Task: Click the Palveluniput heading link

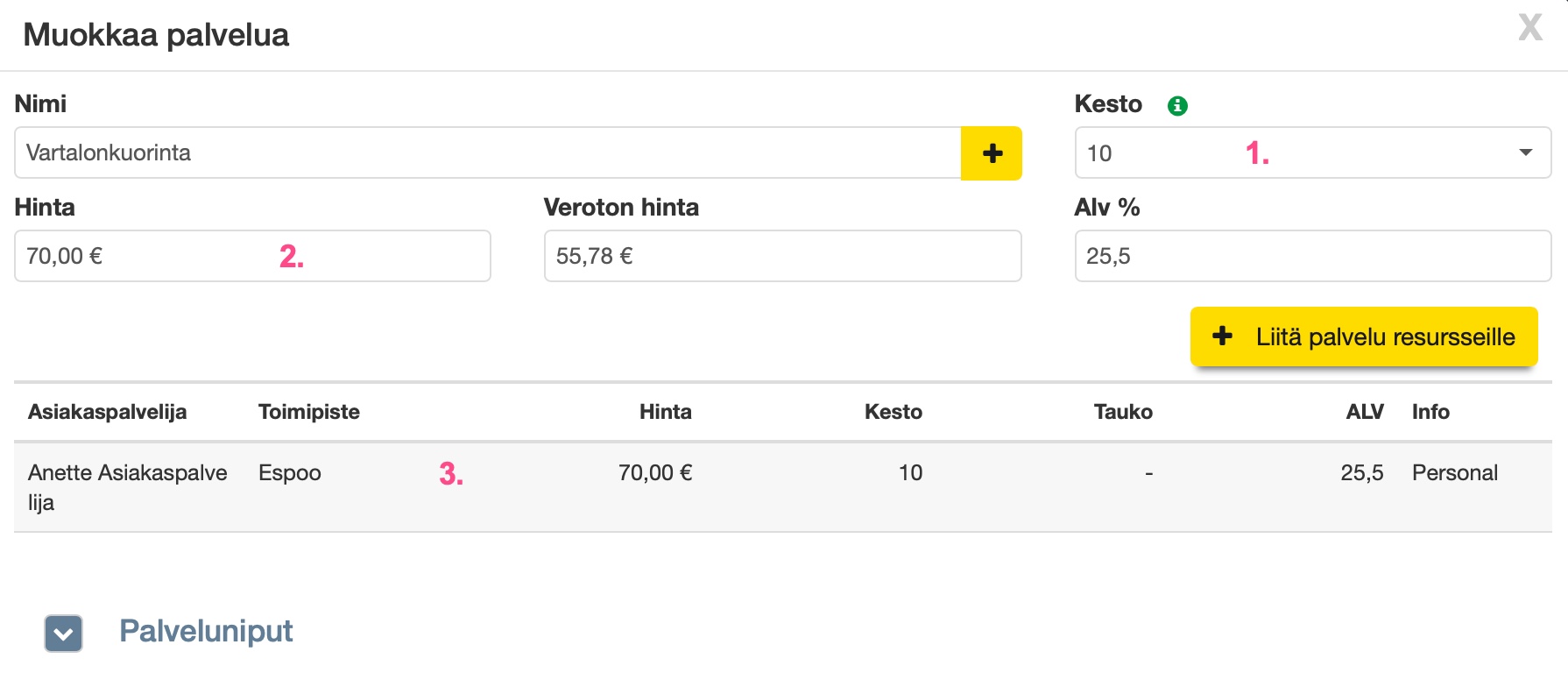Action: 206,631
